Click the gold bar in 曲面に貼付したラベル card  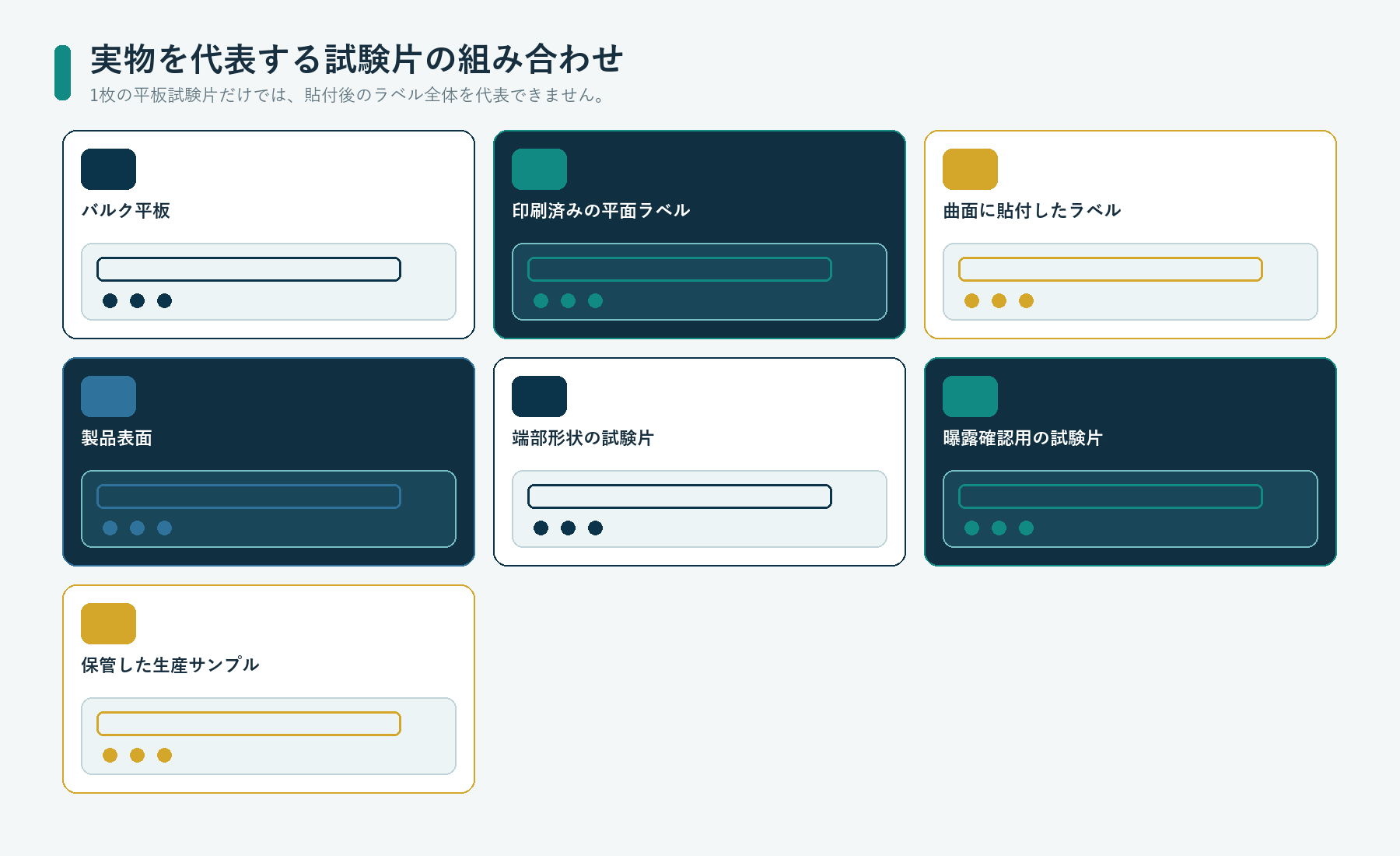pos(1111,269)
